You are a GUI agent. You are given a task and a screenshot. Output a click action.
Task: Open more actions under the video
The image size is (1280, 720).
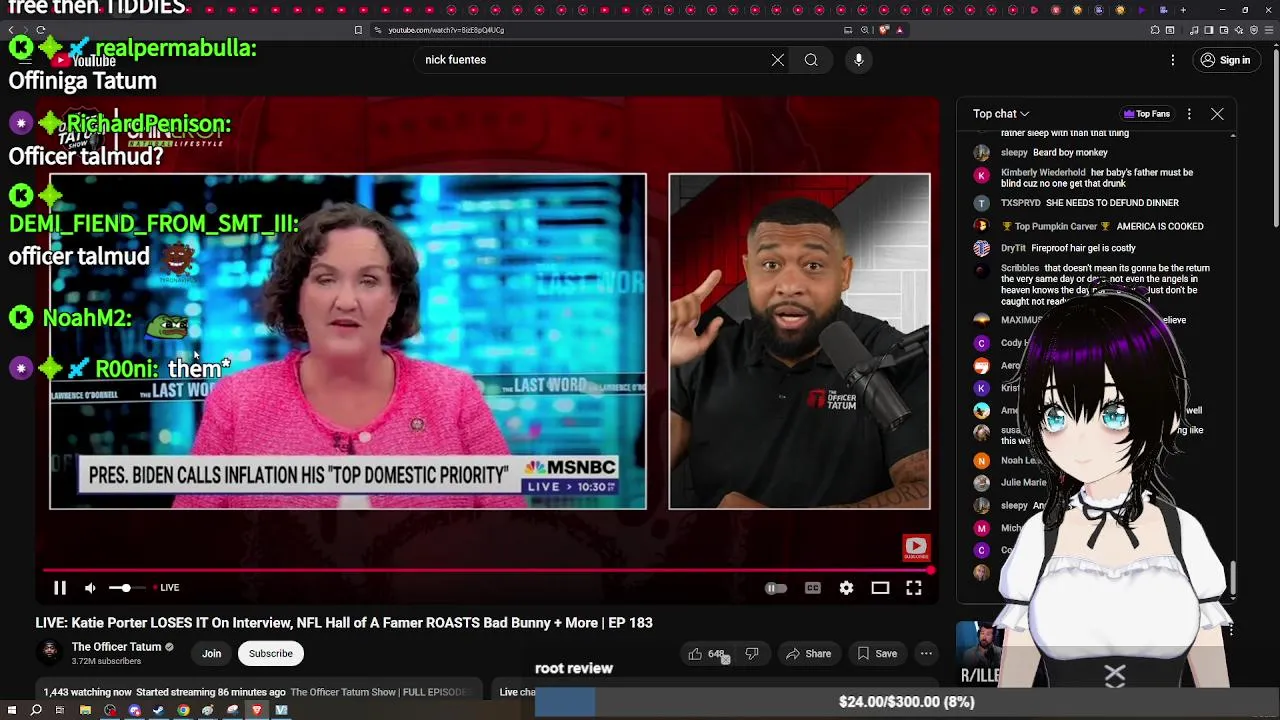(926, 654)
